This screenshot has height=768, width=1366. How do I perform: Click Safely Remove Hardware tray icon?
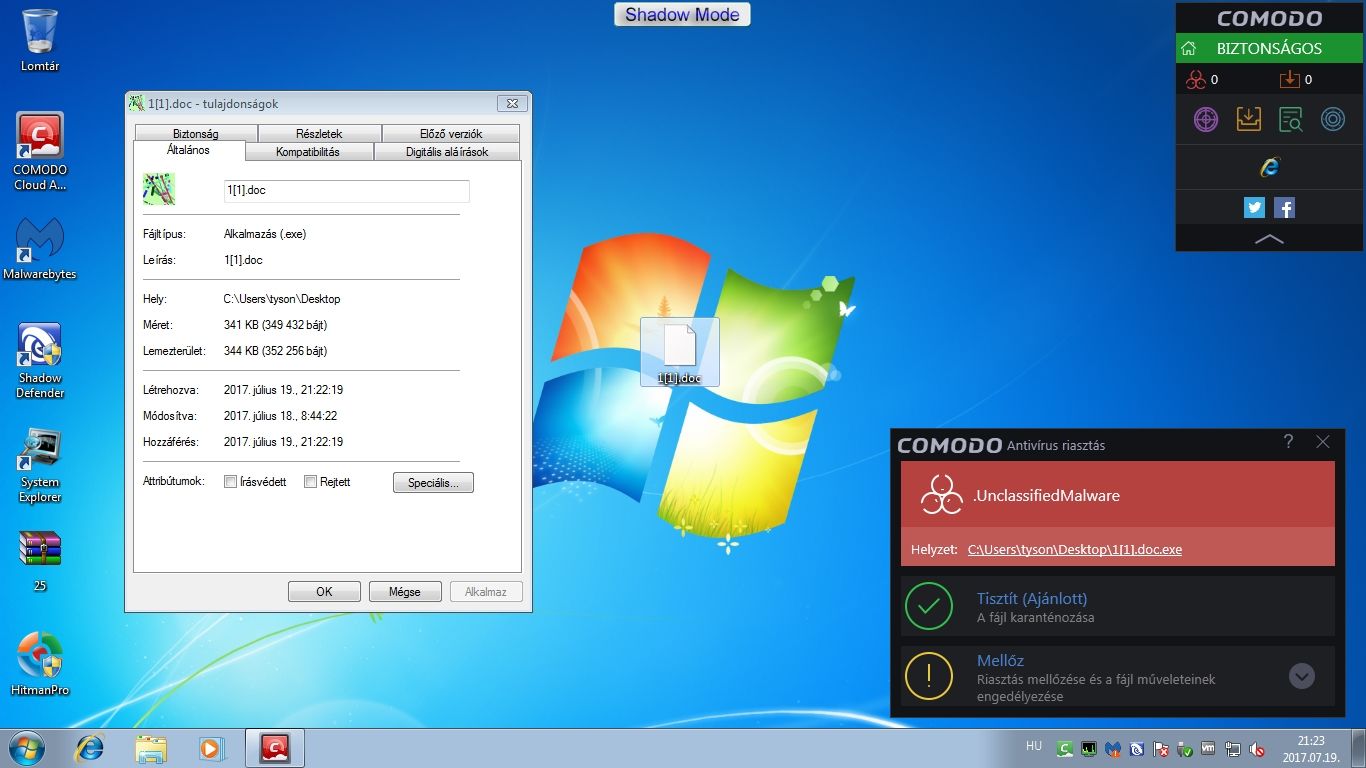coord(1185,749)
